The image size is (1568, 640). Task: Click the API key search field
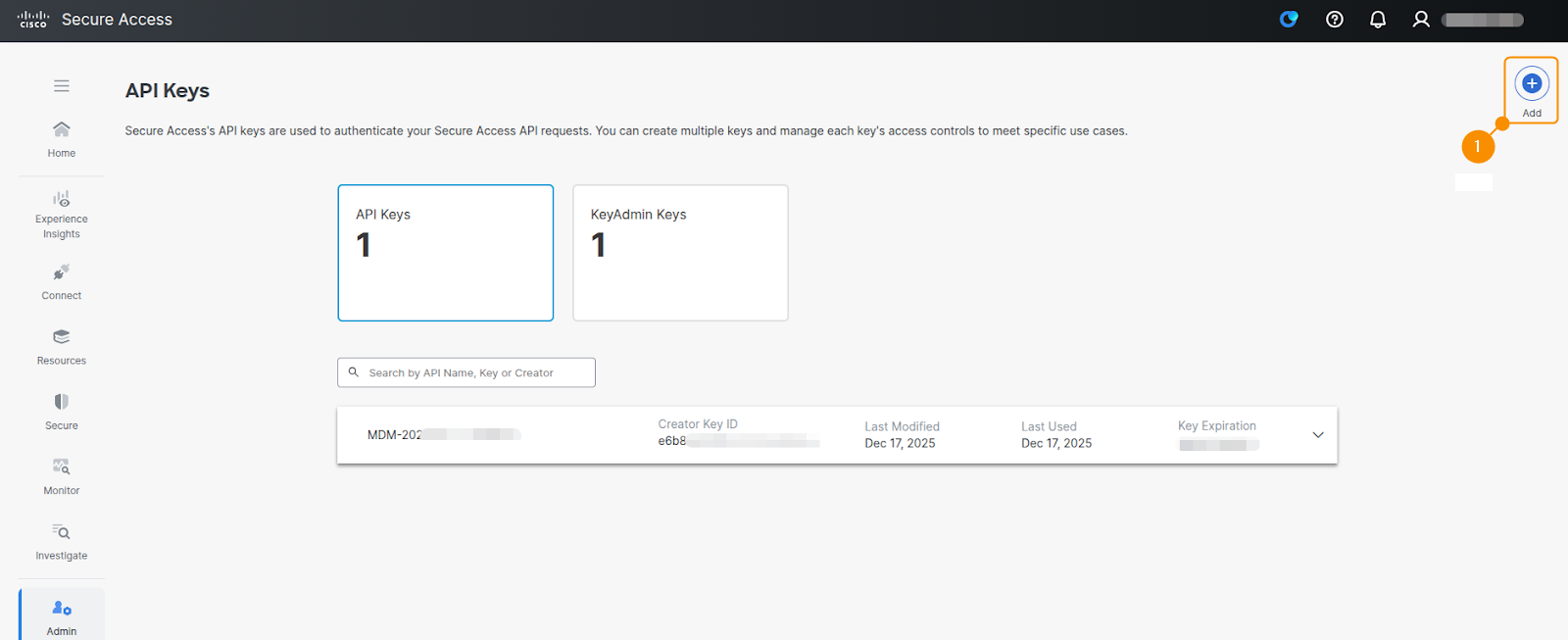pos(466,372)
